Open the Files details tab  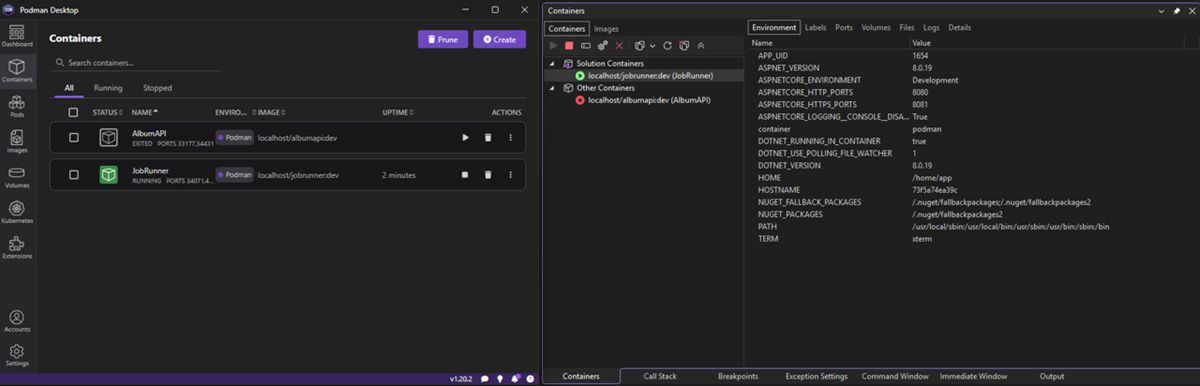pos(907,28)
